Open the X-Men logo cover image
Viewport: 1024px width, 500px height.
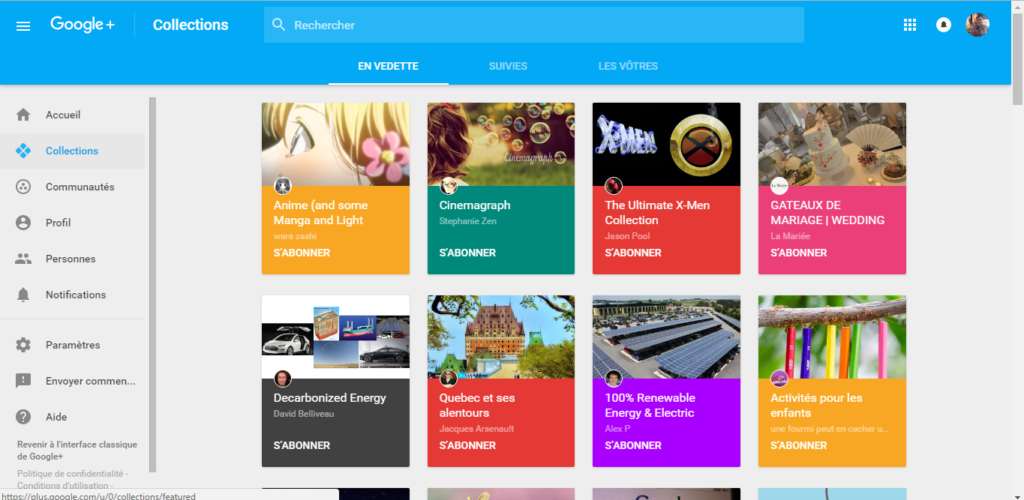click(x=666, y=144)
